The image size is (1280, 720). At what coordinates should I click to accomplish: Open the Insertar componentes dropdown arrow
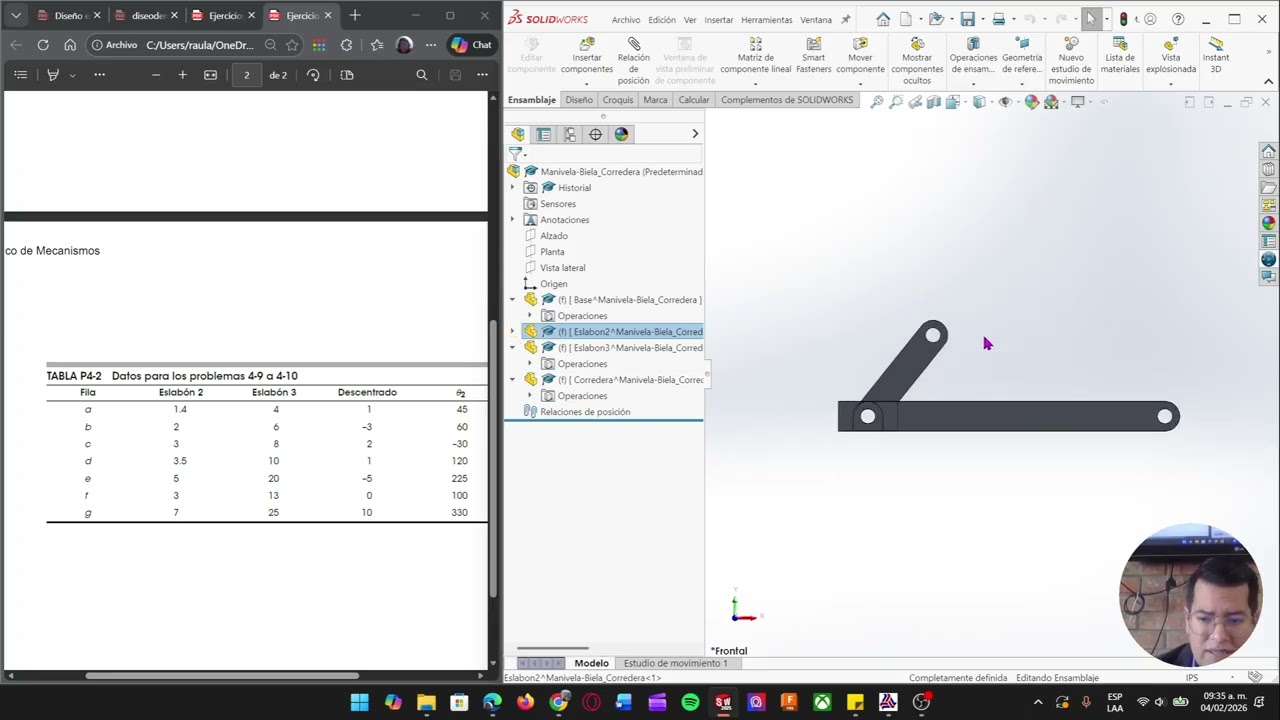click(x=587, y=83)
